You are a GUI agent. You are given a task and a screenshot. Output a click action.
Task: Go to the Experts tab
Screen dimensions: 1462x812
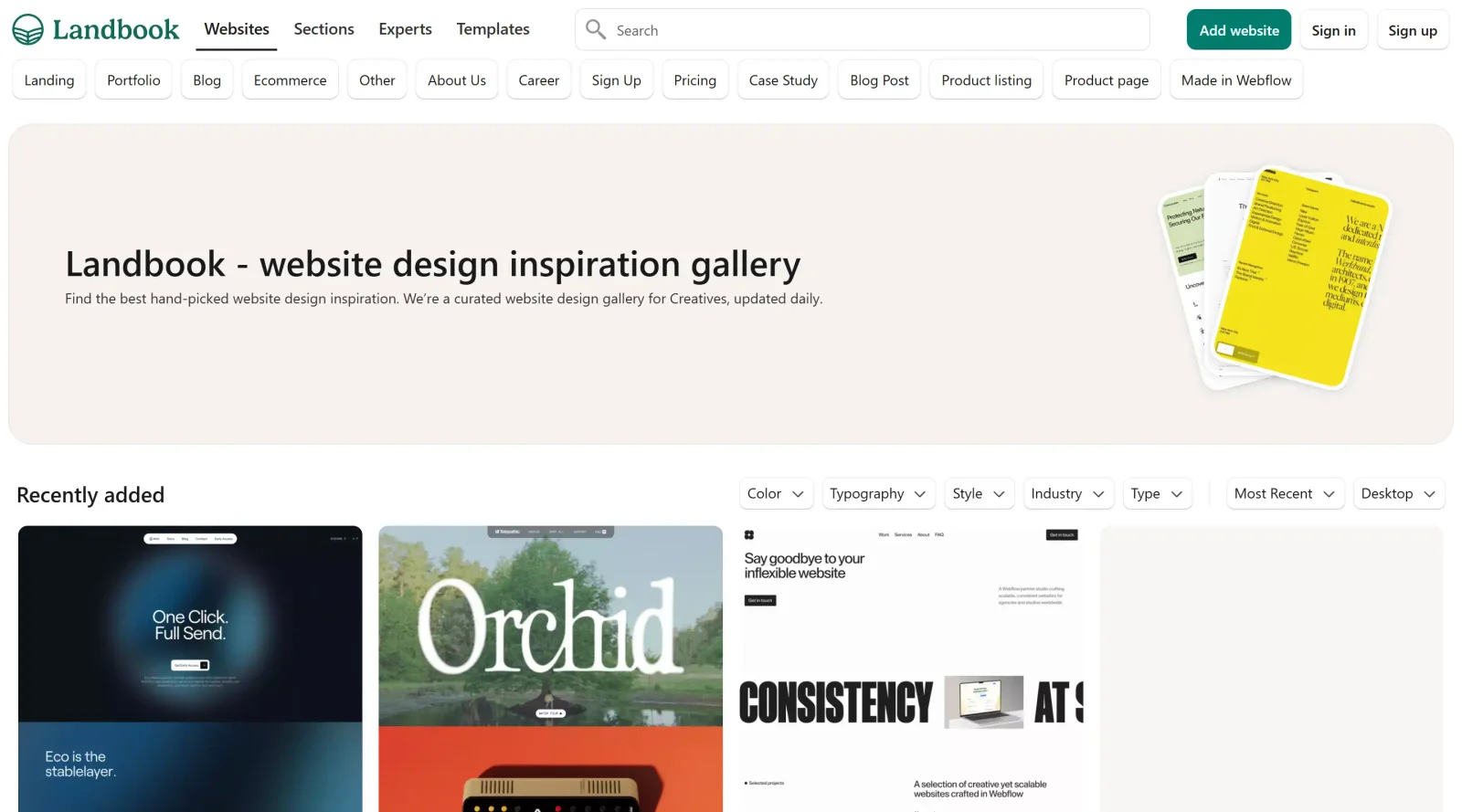point(405,29)
